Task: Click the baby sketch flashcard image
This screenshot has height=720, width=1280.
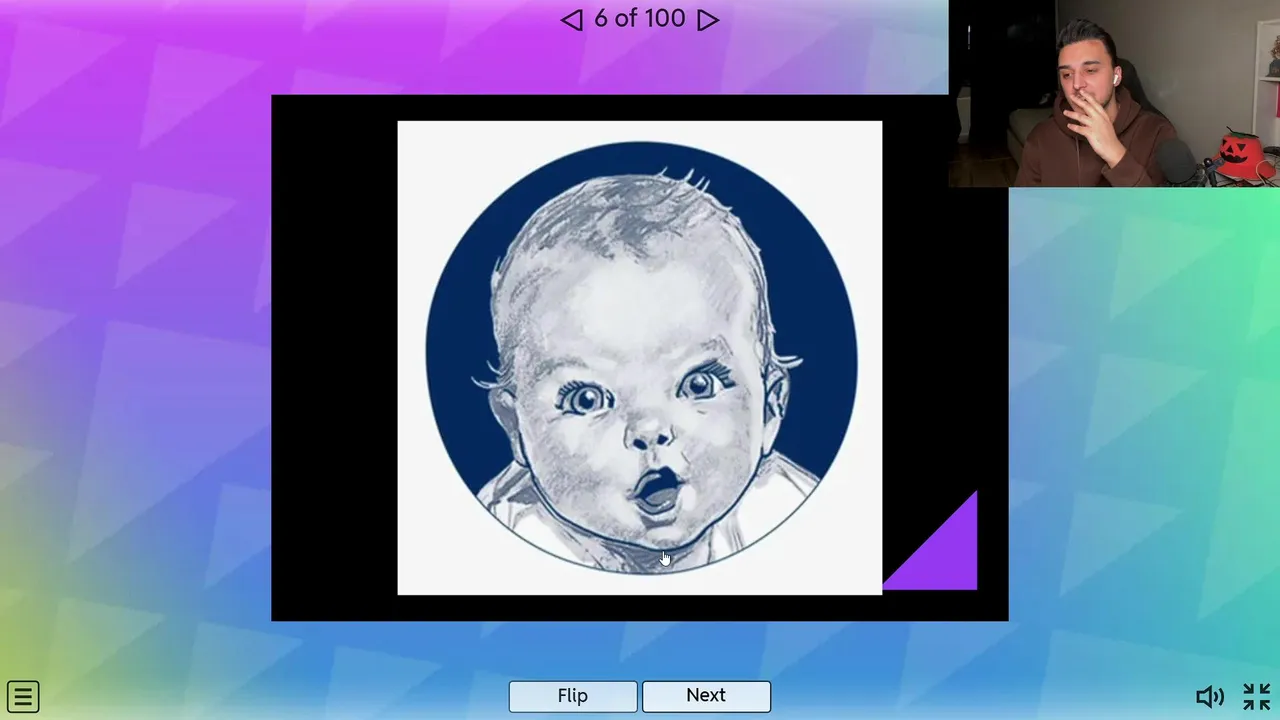Action: point(640,358)
